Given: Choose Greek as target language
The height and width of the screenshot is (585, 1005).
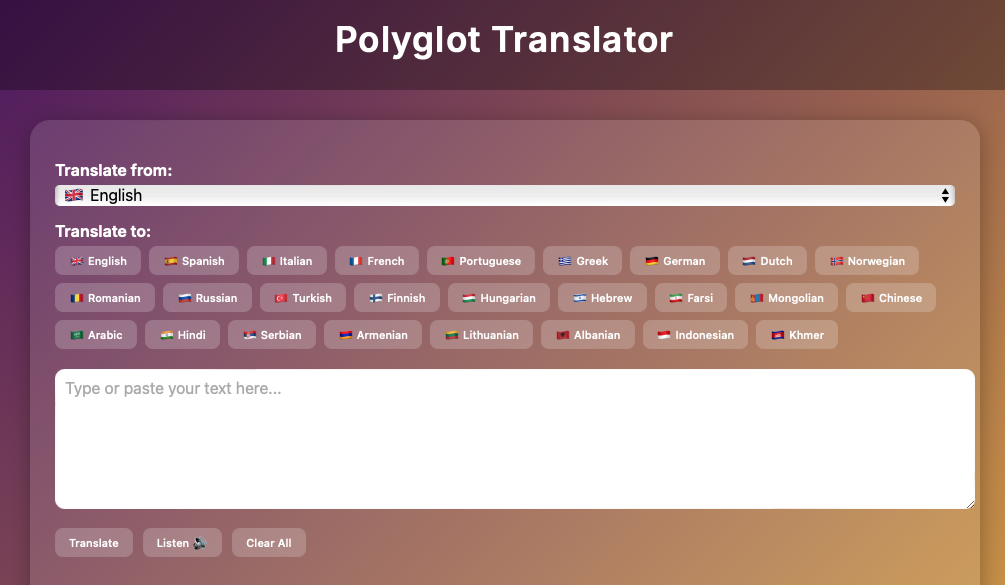Looking at the screenshot, I should point(582,261).
